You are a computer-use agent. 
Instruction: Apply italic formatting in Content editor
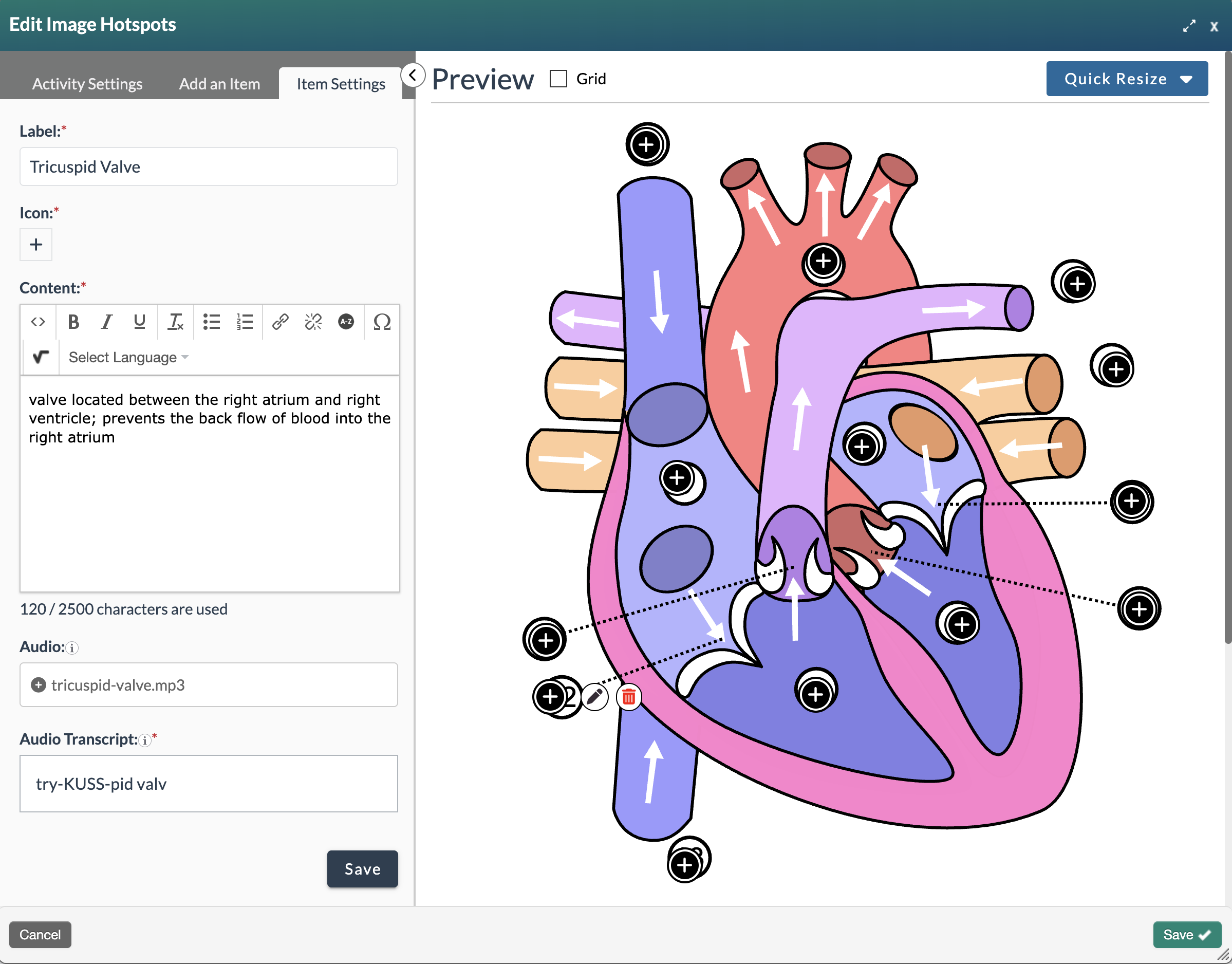[x=106, y=322]
